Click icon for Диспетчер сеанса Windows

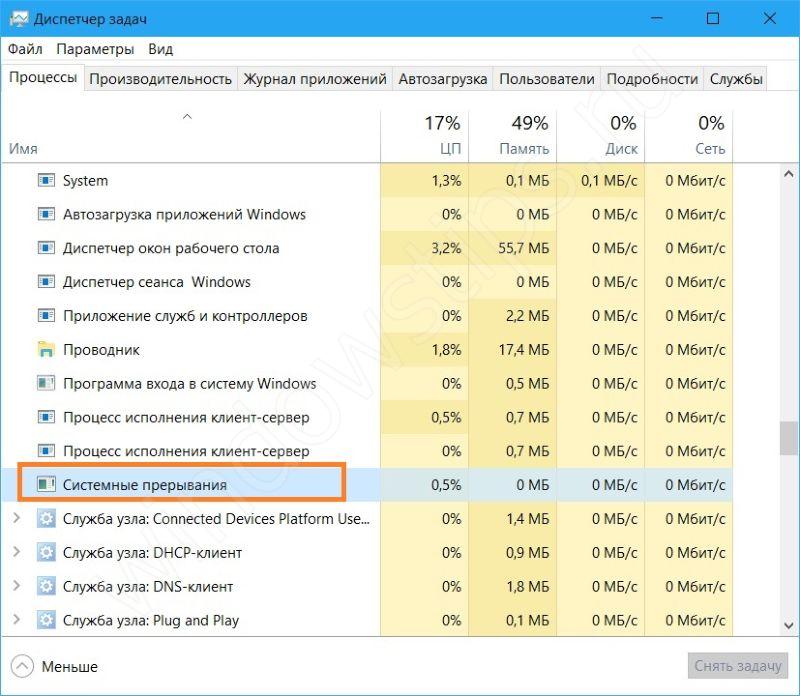46,282
